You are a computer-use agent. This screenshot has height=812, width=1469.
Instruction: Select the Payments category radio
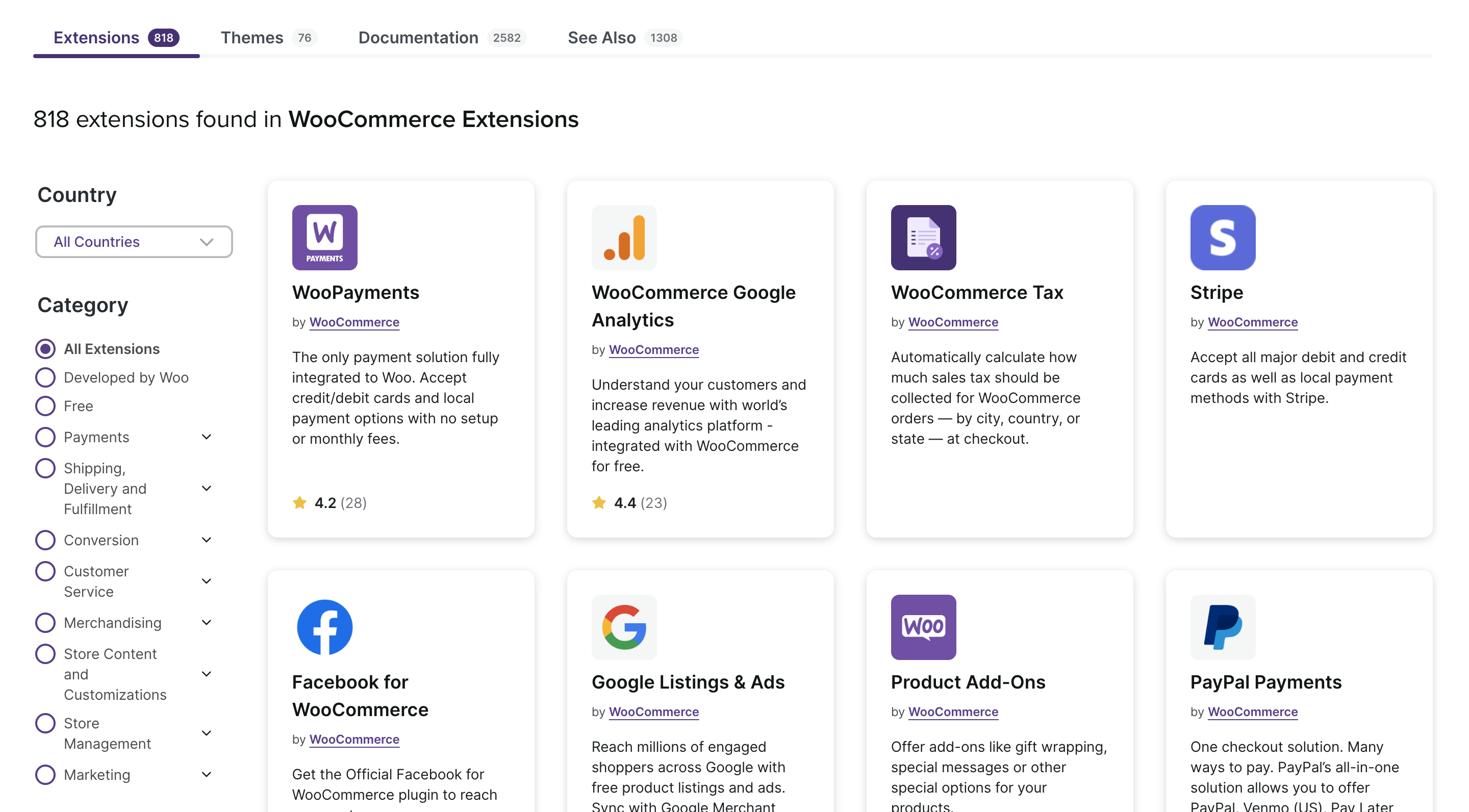coord(45,437)
